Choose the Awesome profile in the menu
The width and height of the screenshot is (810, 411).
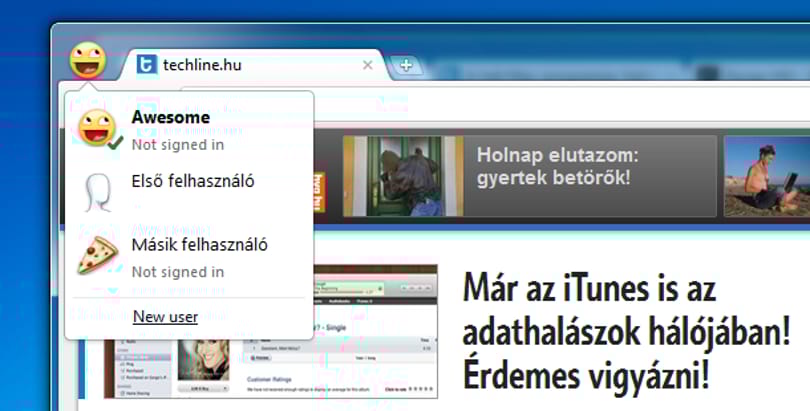click(x=189, y=129)
